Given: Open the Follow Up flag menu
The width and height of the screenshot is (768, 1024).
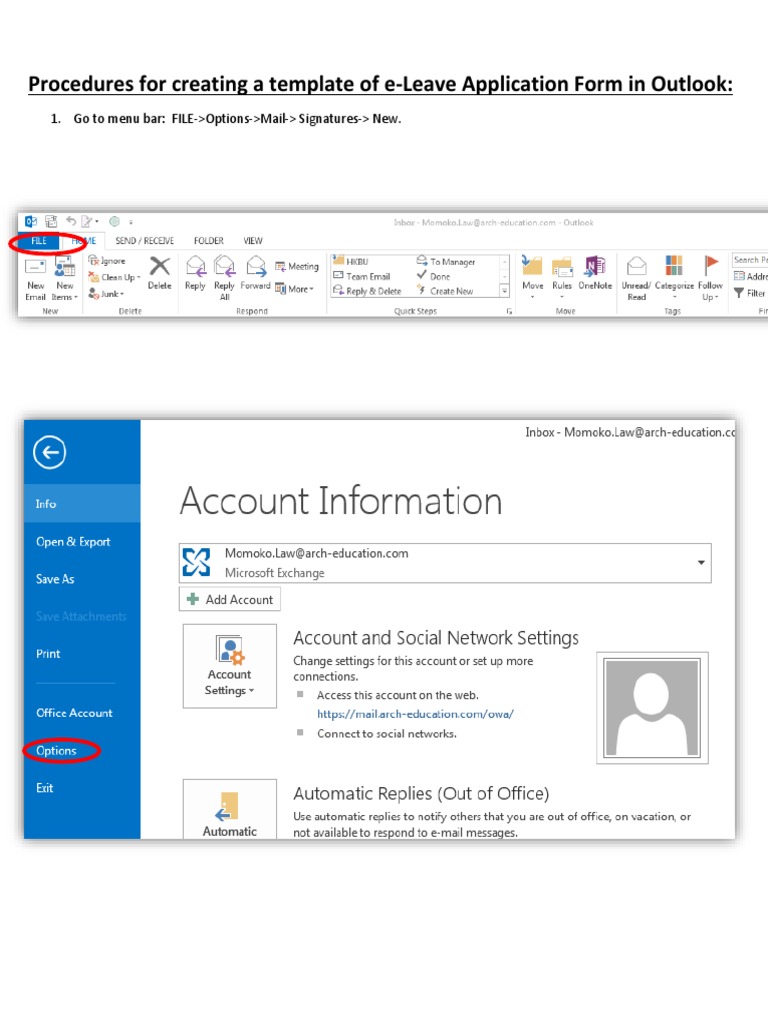Looking at the screenshot, I should click(x=710, y=278).
